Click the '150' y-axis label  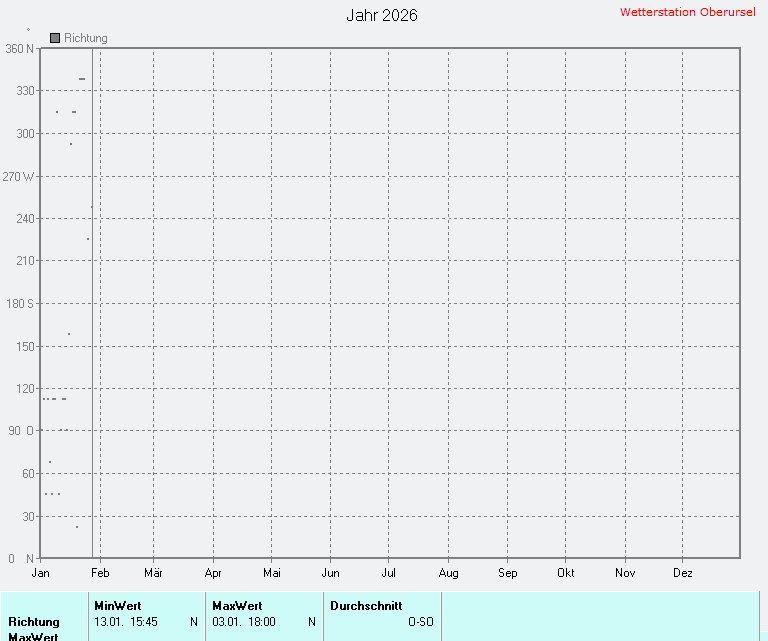click(x=25, y=347)
